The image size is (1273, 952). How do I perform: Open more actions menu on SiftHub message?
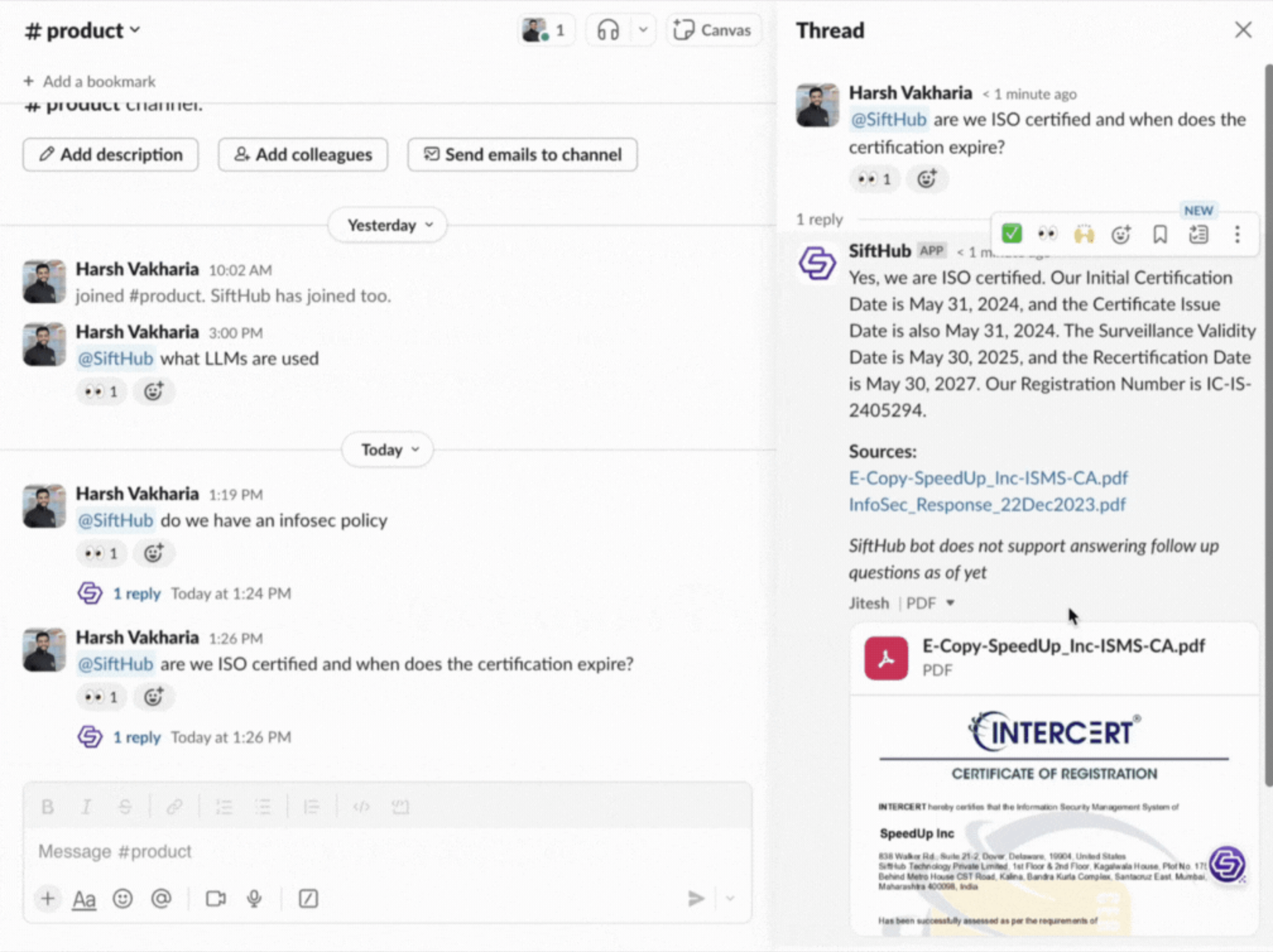[1236, 235]
